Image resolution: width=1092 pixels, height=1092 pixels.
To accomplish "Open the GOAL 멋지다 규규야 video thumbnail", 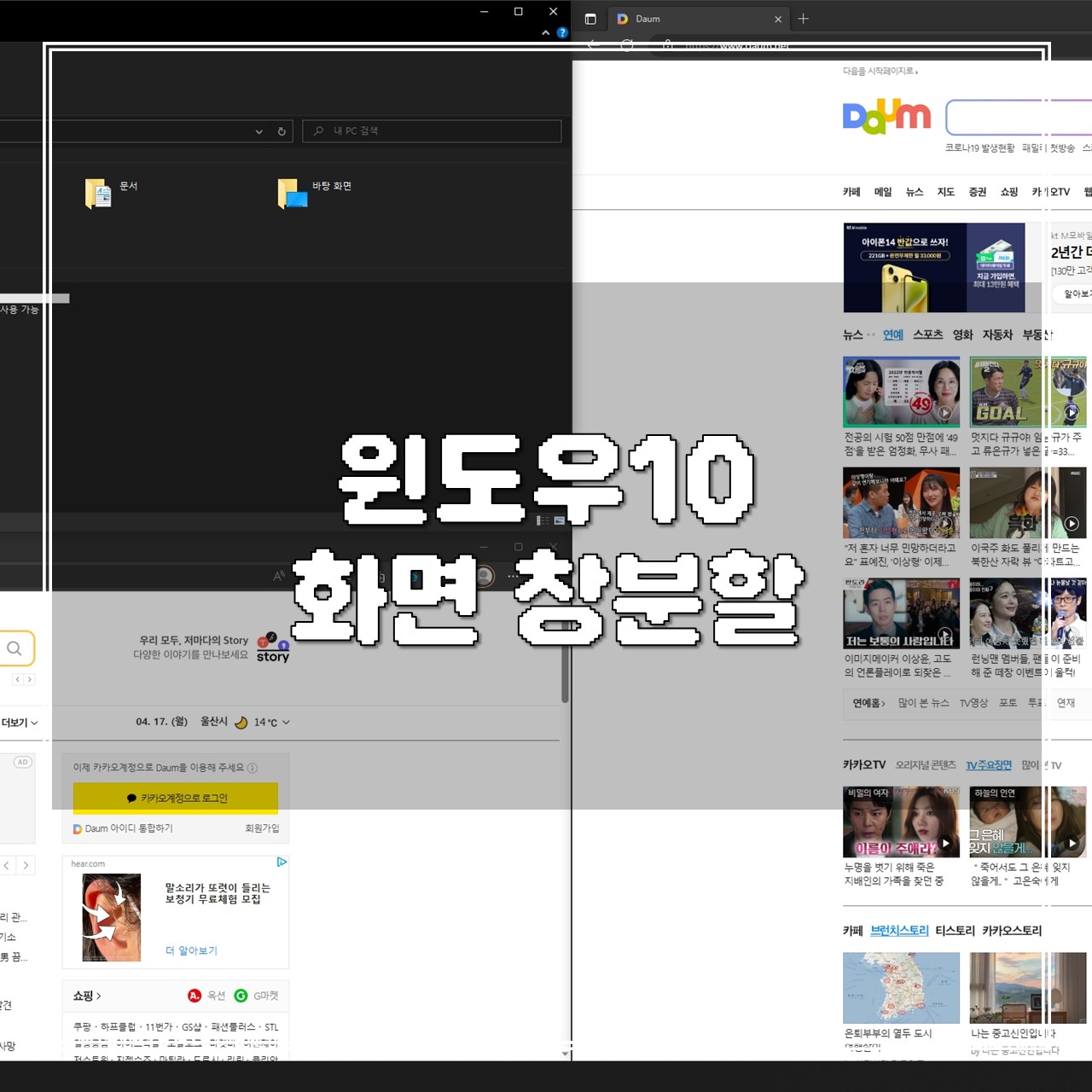I will pyautogui.click(x=1028, y=392).
